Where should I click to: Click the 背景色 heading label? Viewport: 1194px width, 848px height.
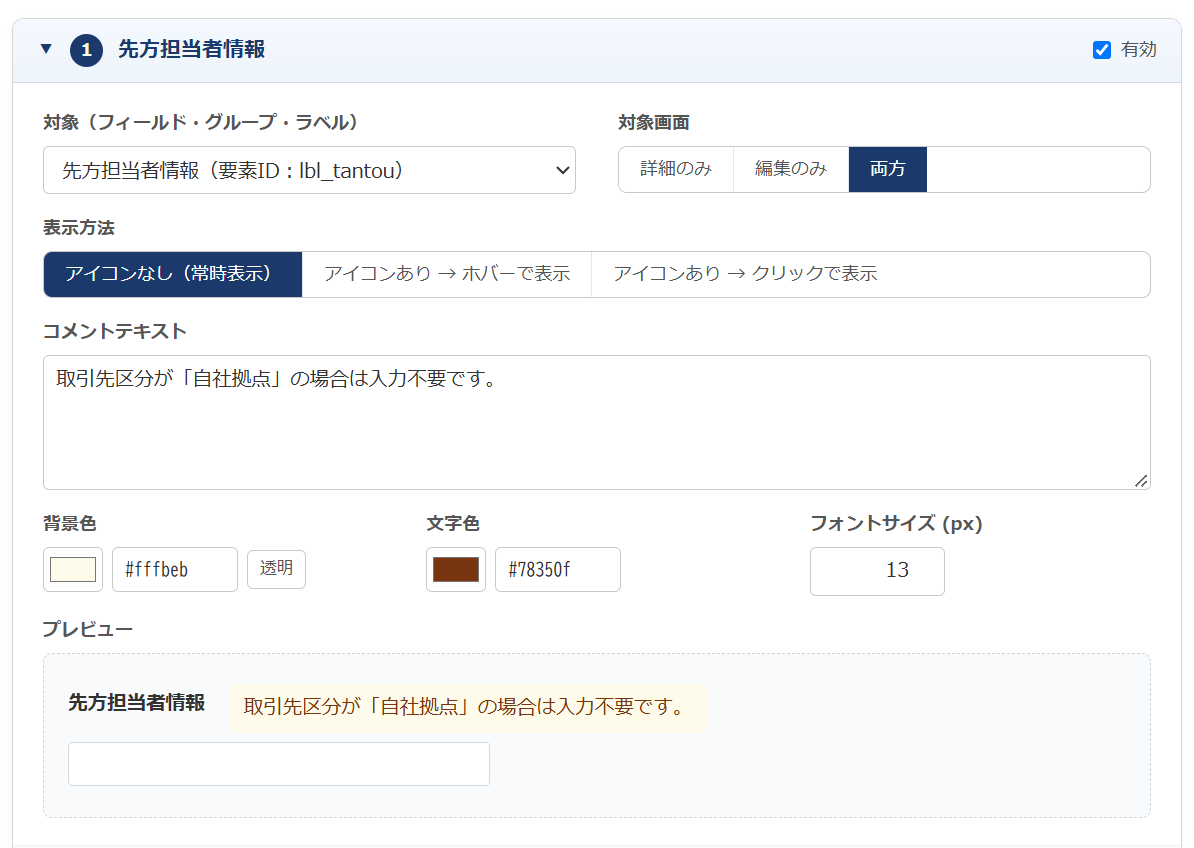coord(69,524)
